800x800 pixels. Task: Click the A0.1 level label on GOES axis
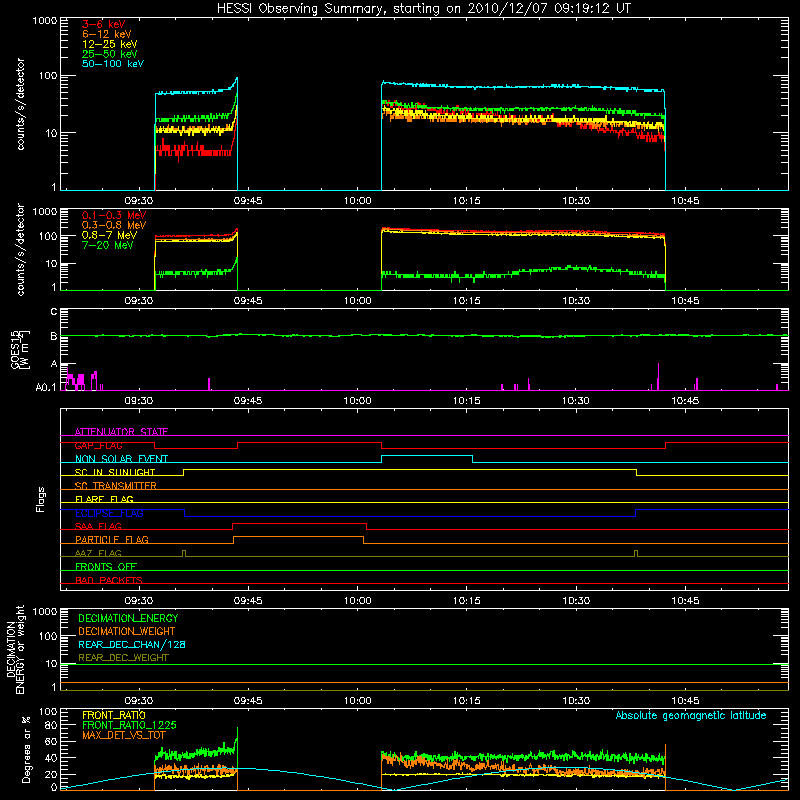coord(46,388)
